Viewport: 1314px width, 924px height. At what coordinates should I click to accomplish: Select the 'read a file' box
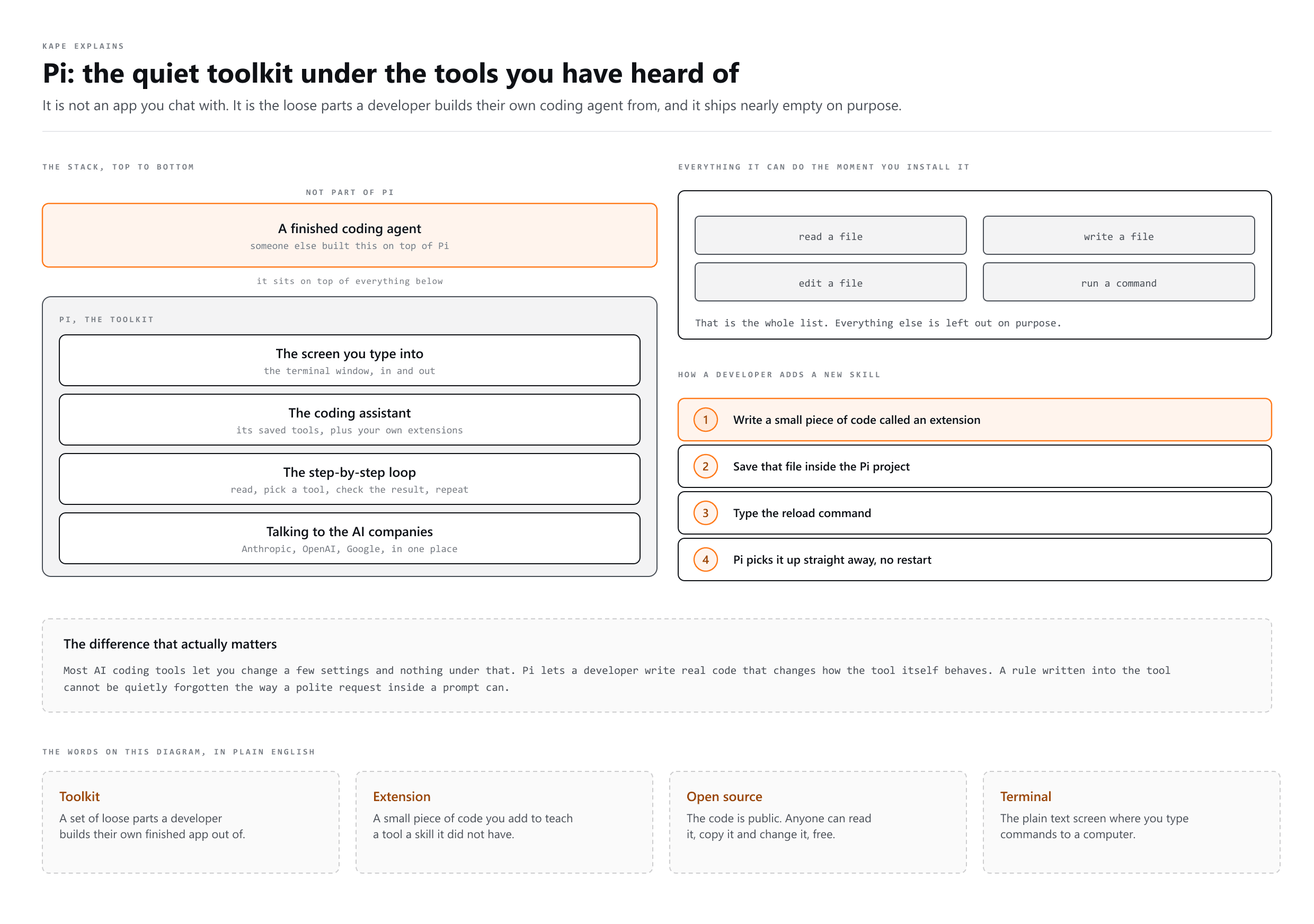pos(830,235)
